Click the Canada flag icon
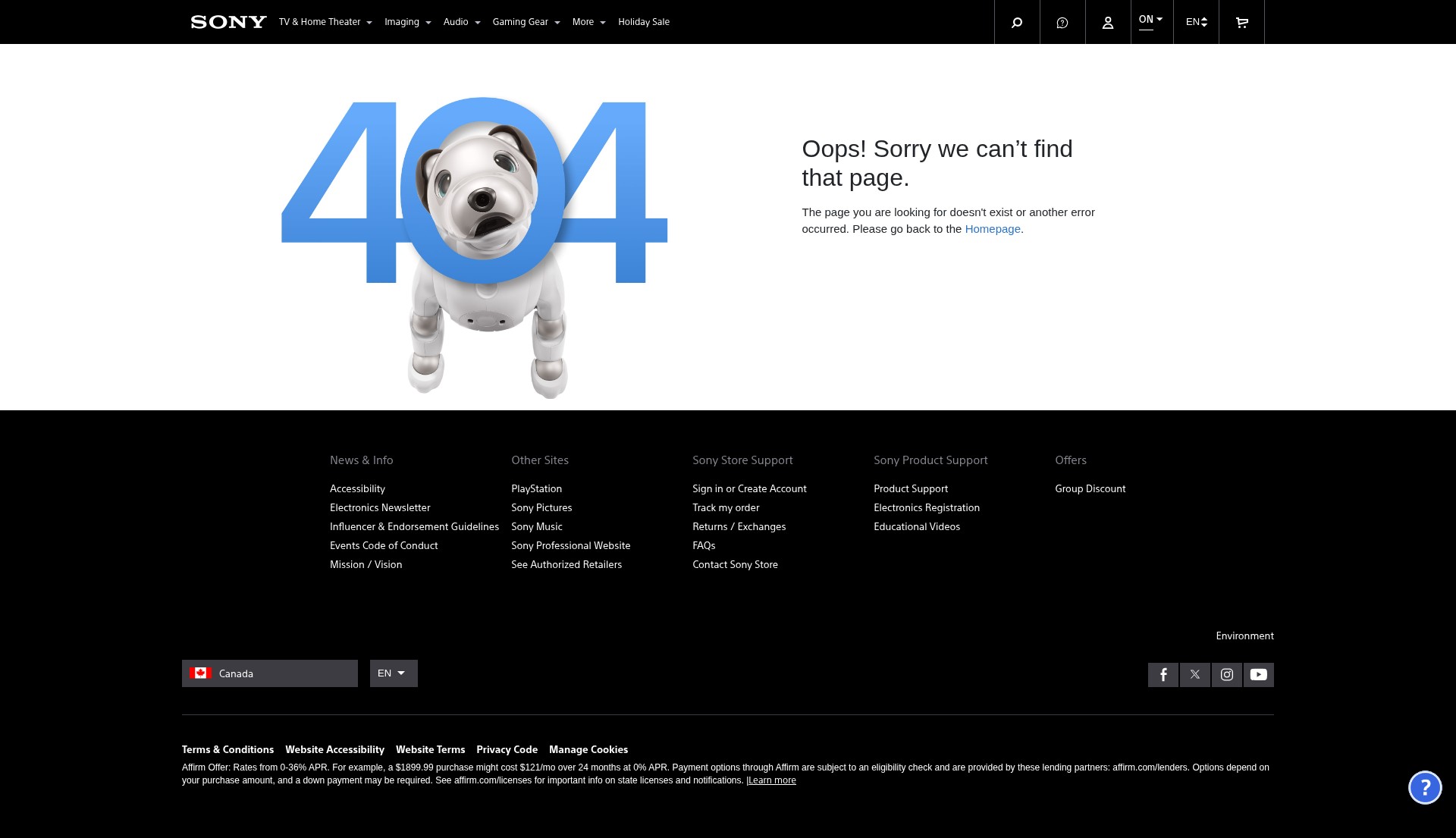The width and height of the screenshot is (1456, 838). 200,673
